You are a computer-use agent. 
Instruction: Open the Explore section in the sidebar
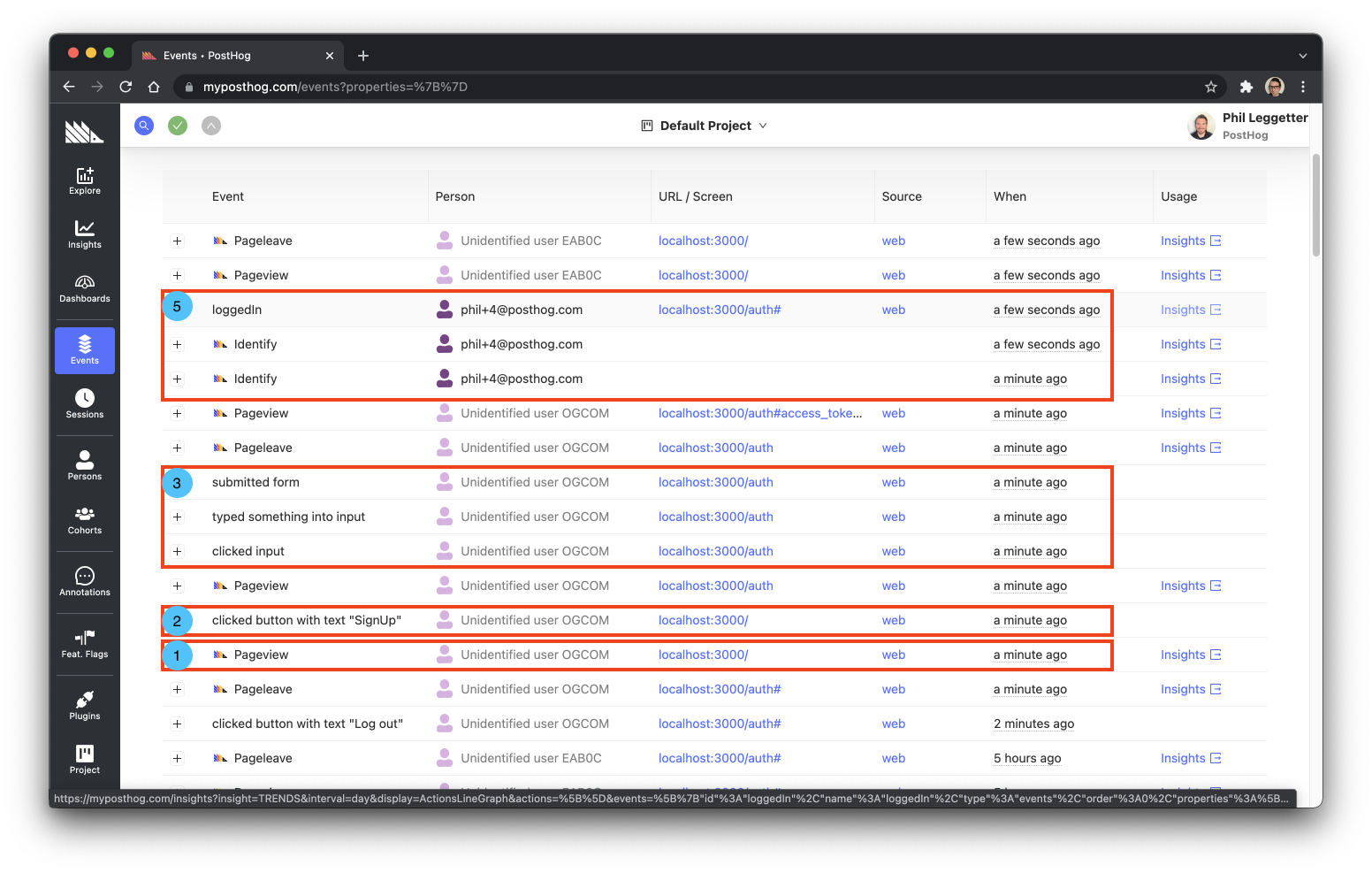click(84, 181)
